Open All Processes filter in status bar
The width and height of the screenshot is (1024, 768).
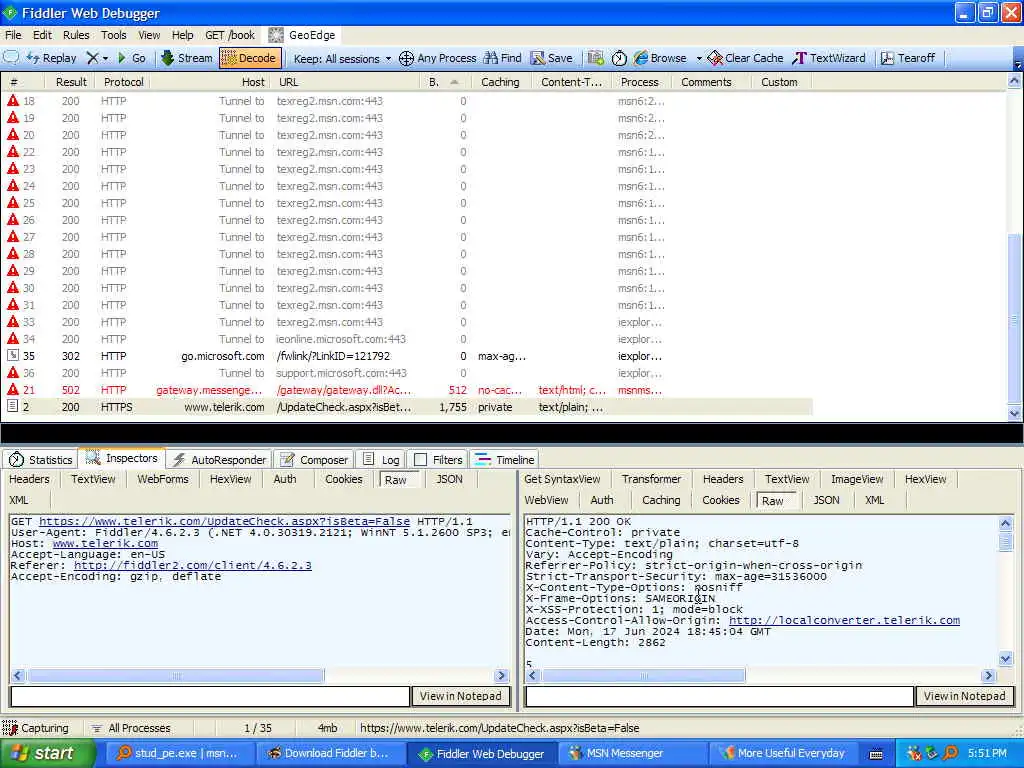(131, 728)
